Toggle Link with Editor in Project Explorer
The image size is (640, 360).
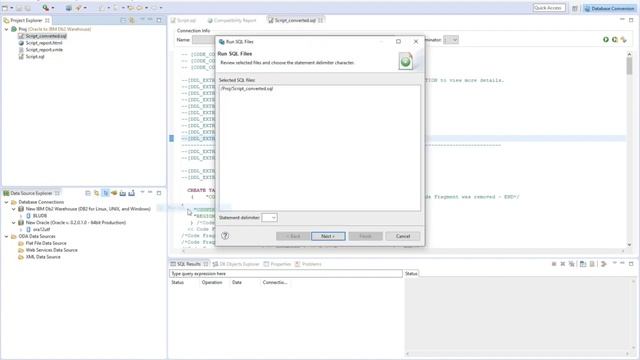(x=132, y=20)
